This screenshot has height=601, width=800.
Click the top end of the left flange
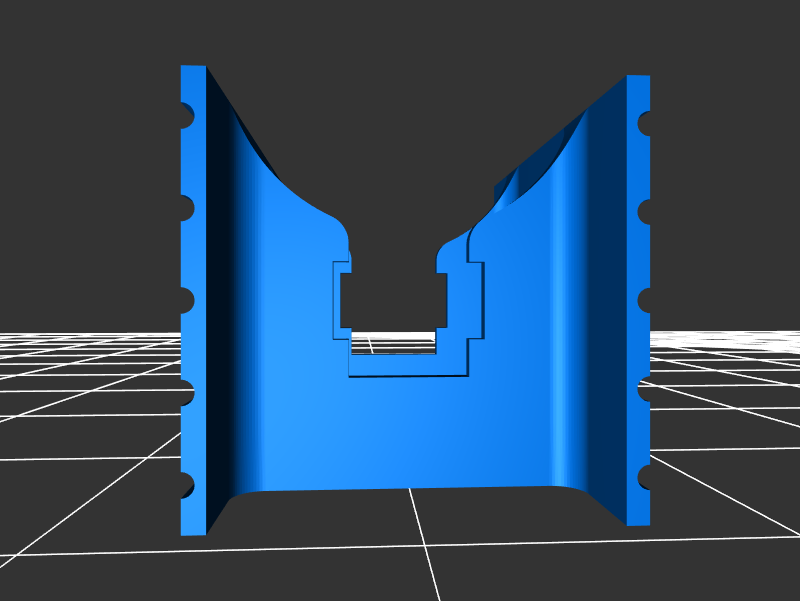pos(193,70)
